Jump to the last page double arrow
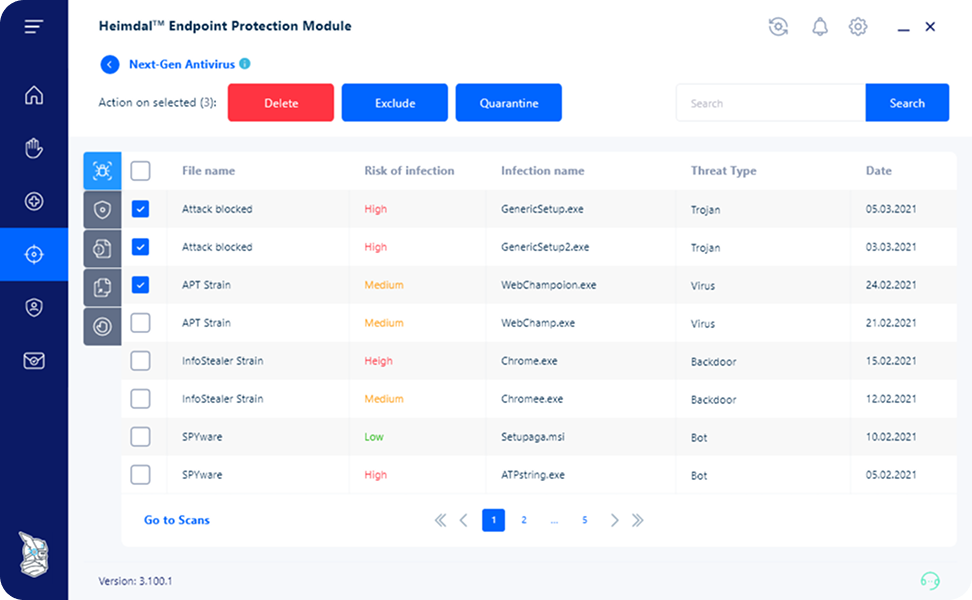 (x=638, y=520)
